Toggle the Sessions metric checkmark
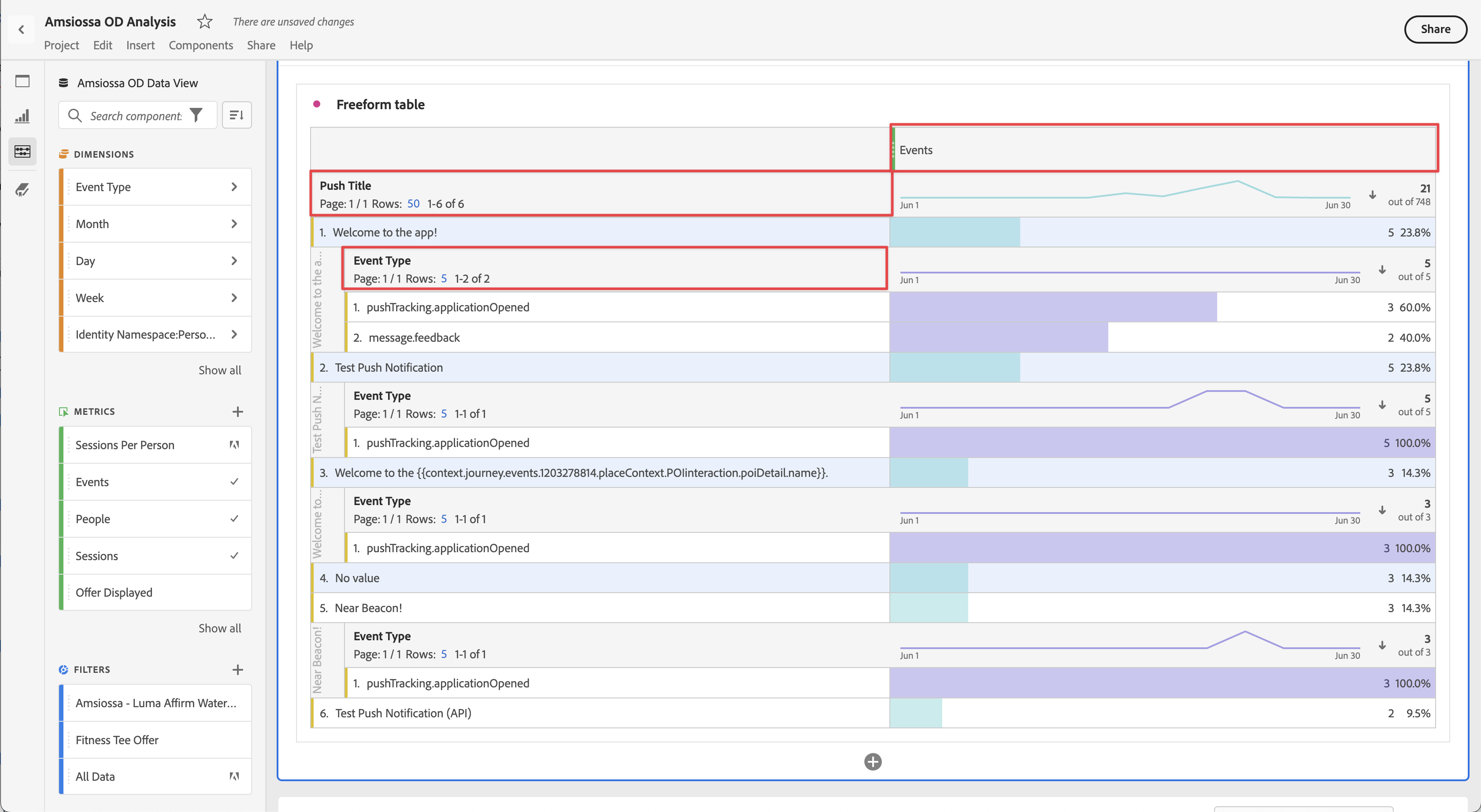The image size is (1481, 812). point(234,556)
